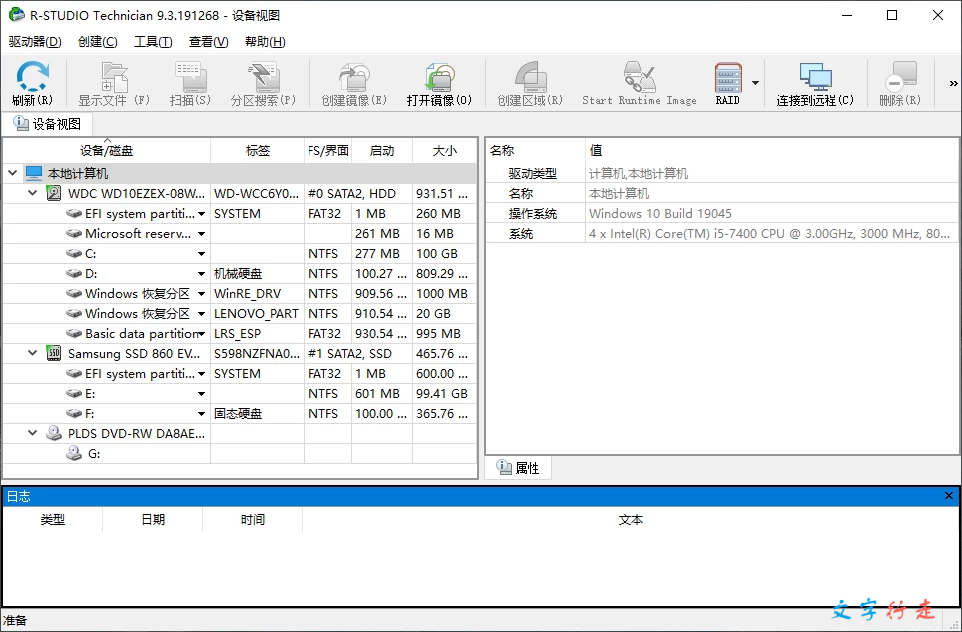Open dropdown arrow on C: row
The image size is (962, 632).
tap(201, 254)
